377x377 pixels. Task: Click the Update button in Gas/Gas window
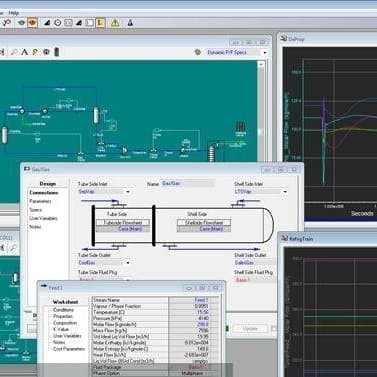(x=250, y=328)
